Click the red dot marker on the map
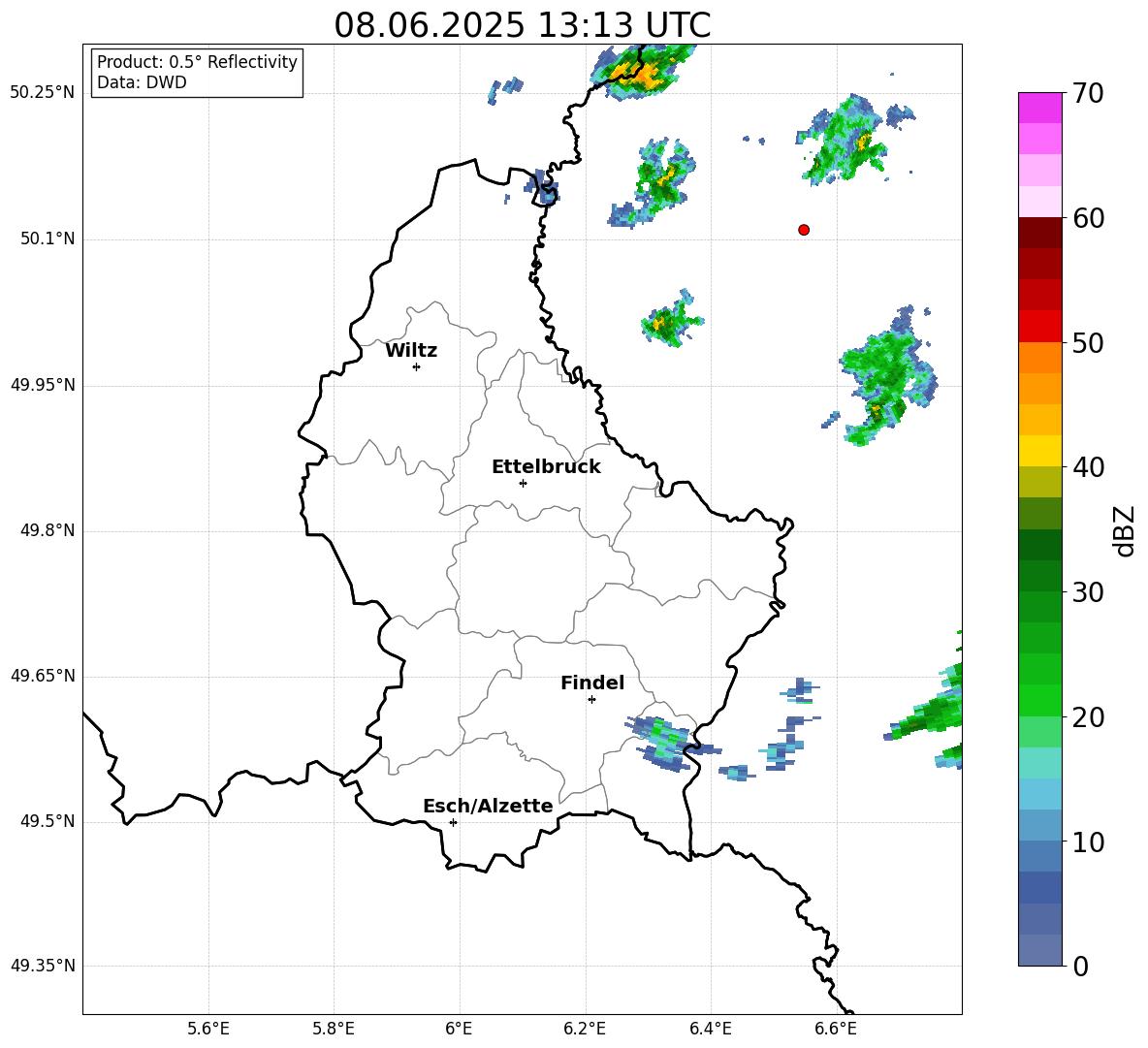Viewport: 1148px width, 1048px height. click(x=804, y=230)
